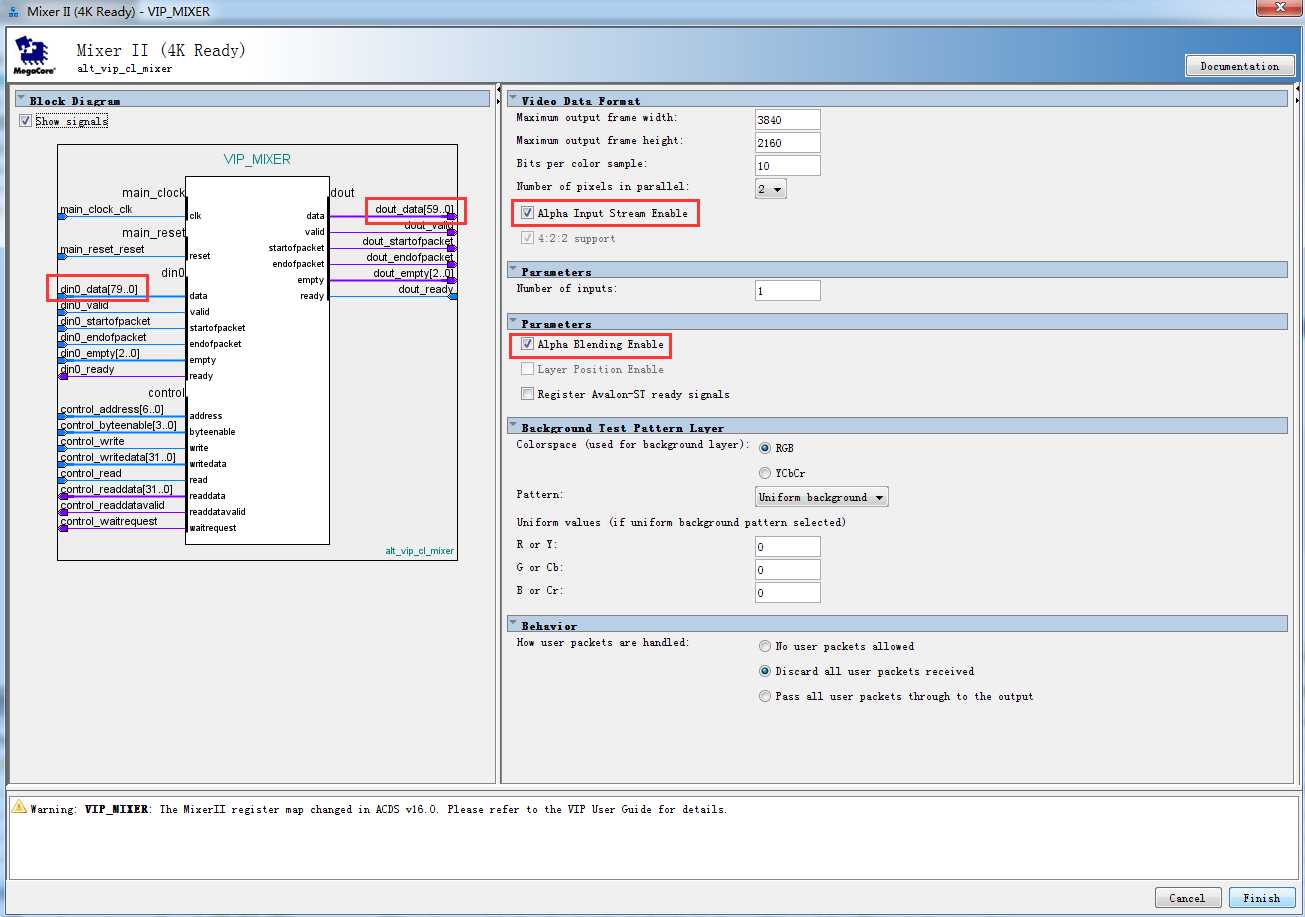Click the din0_ready signal label
1305x917 pixels.
click(x=87, y=369)
